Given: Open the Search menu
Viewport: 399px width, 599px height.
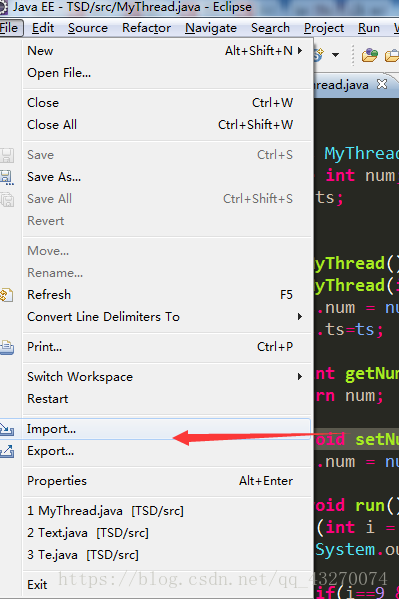Looking at the screenshot, I should point(270,28).
